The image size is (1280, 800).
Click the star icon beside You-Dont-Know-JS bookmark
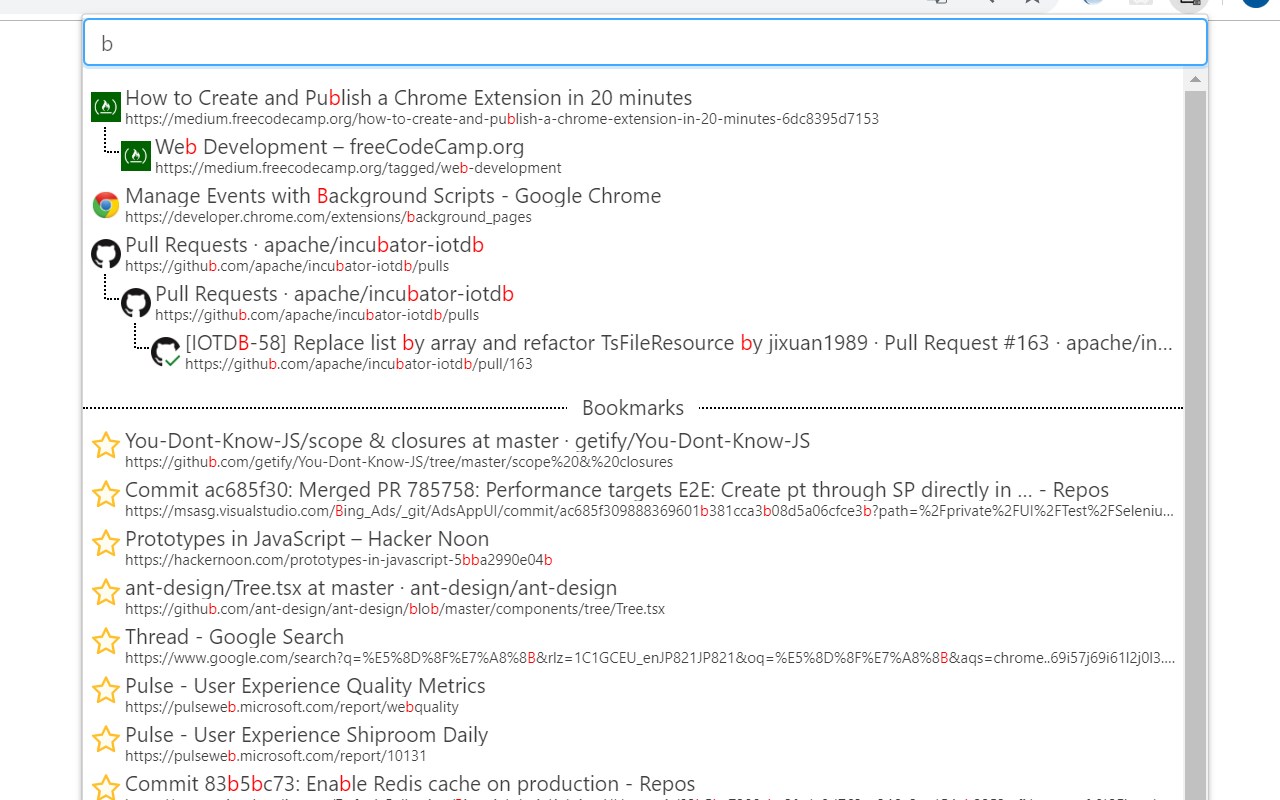105,449
